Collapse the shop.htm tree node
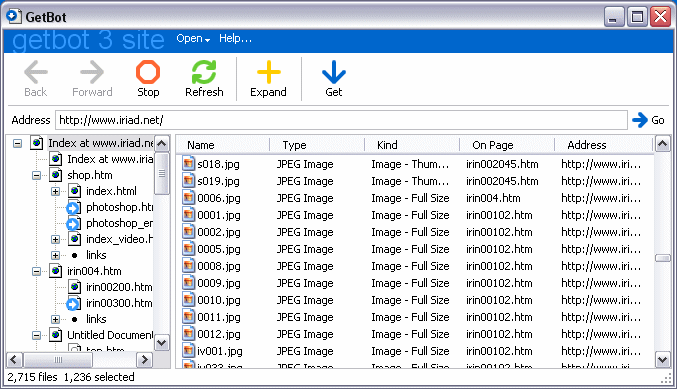The height and width of the screenshot is (389, 677). 37,175
